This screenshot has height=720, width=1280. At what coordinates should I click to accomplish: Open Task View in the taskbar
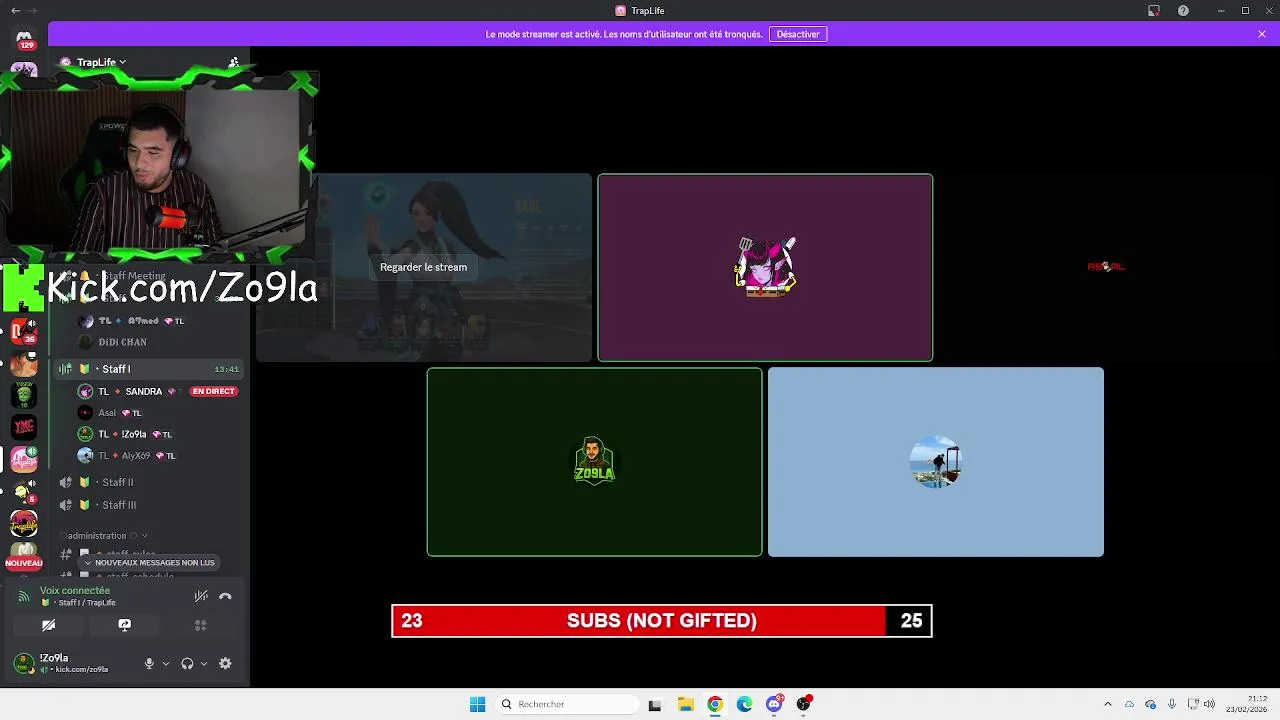click(655, 704)
